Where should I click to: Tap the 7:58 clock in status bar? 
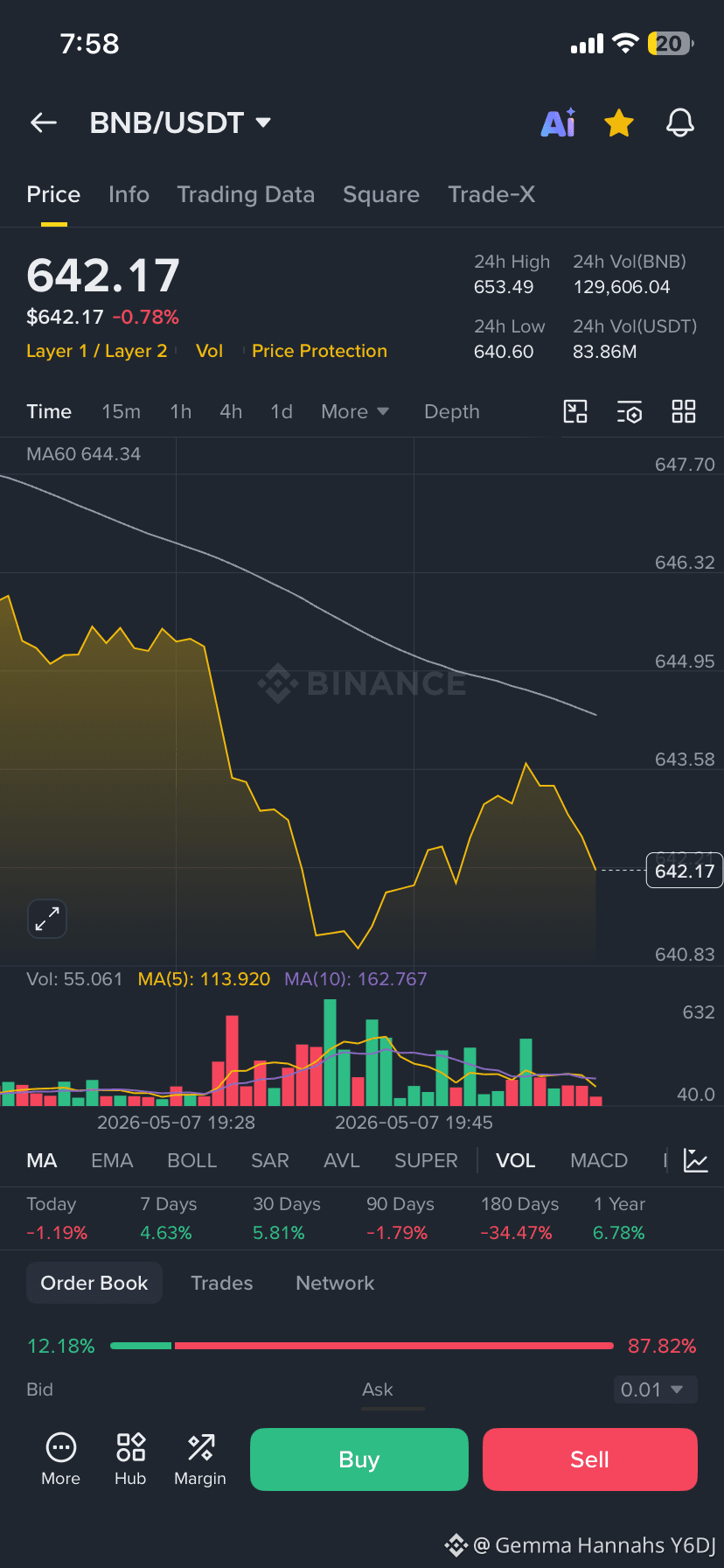(89, 44)
